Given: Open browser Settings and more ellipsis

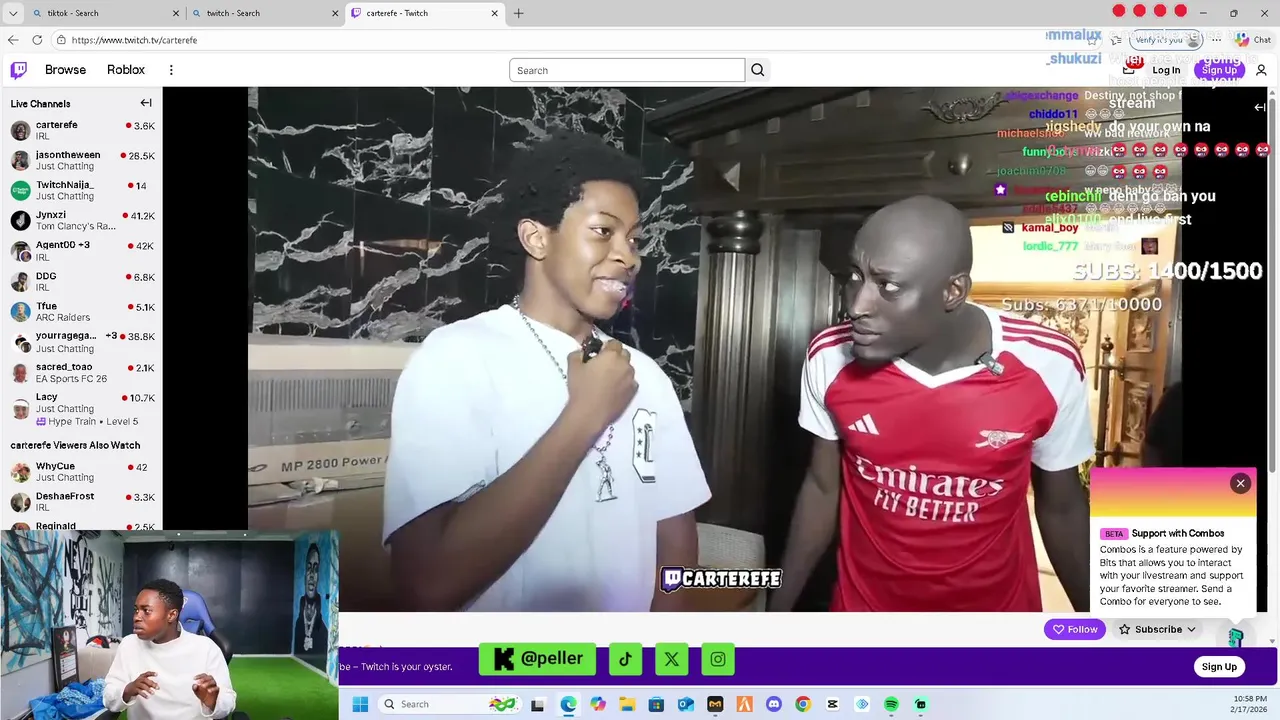Looking at the screenshot, I should [x=1216, y=40].
